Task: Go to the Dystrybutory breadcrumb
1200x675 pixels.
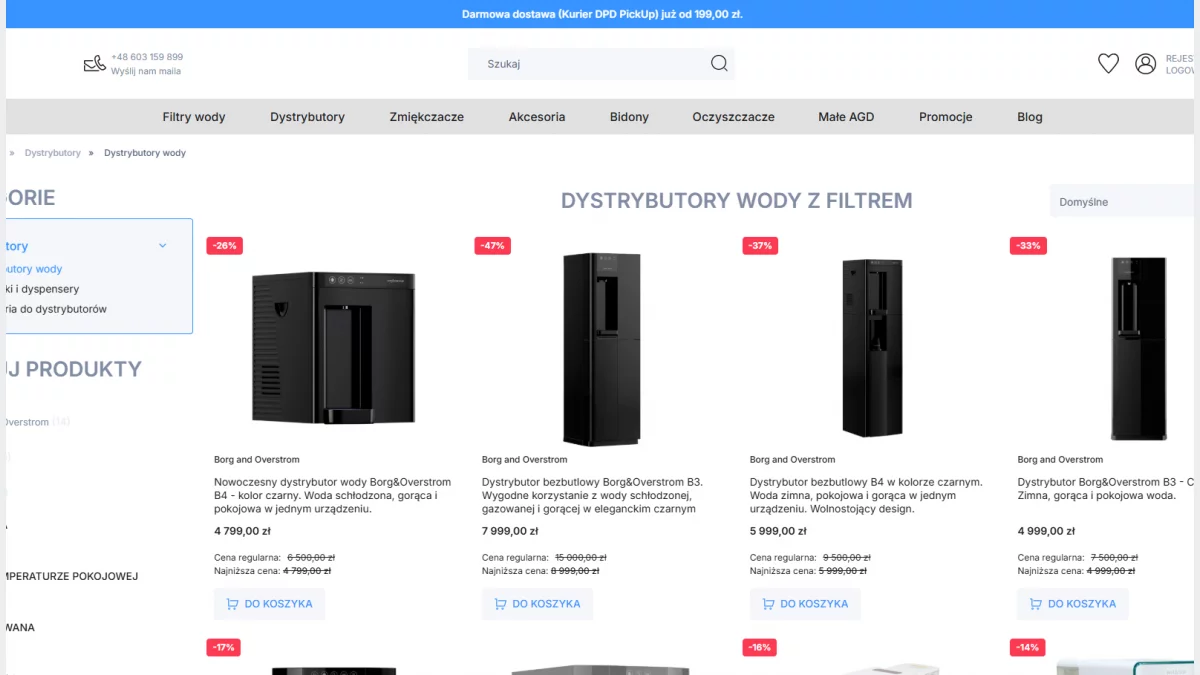Action: (x=53, y=153)
